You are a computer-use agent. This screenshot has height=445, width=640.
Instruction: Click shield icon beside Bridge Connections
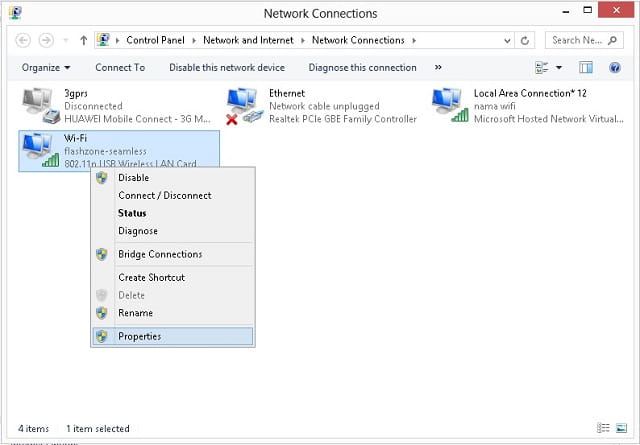click(x=102, y=254)
